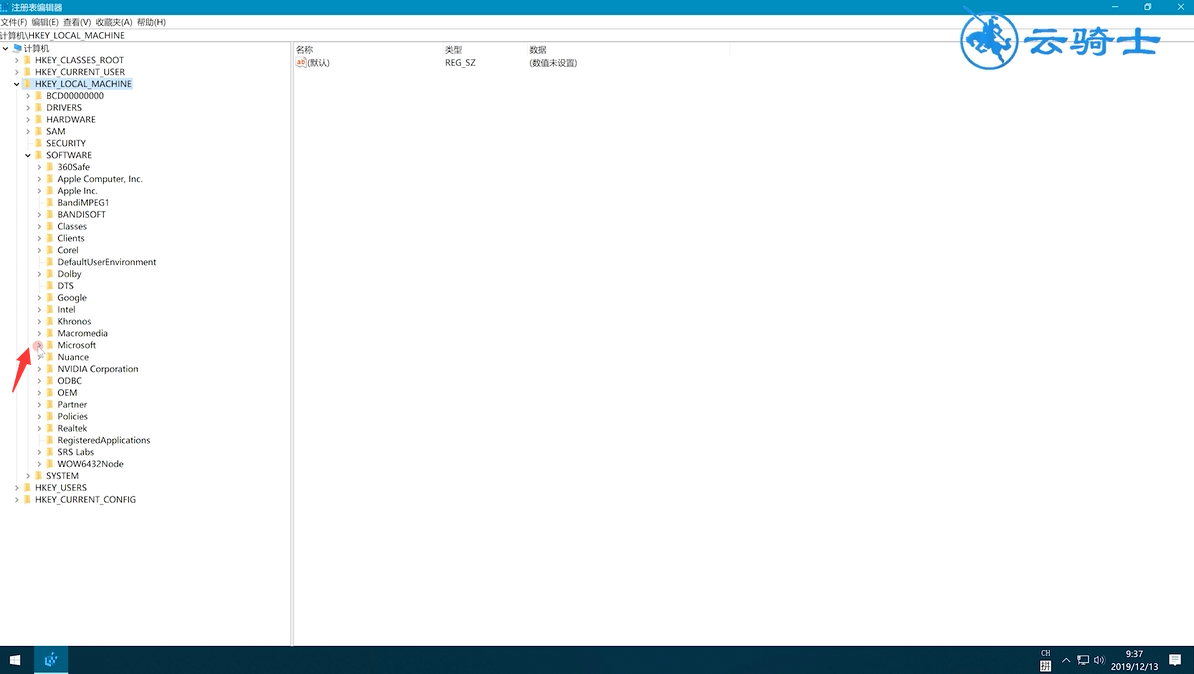This screenshot has height=674, width=1194.
Task: Select the ODBC key label
Action: click(69, 381)
